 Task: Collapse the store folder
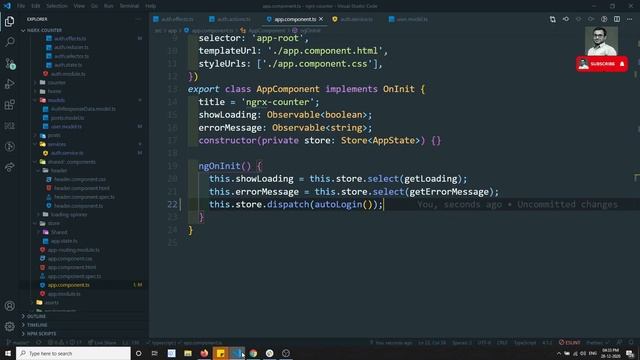tap(53, 223)
